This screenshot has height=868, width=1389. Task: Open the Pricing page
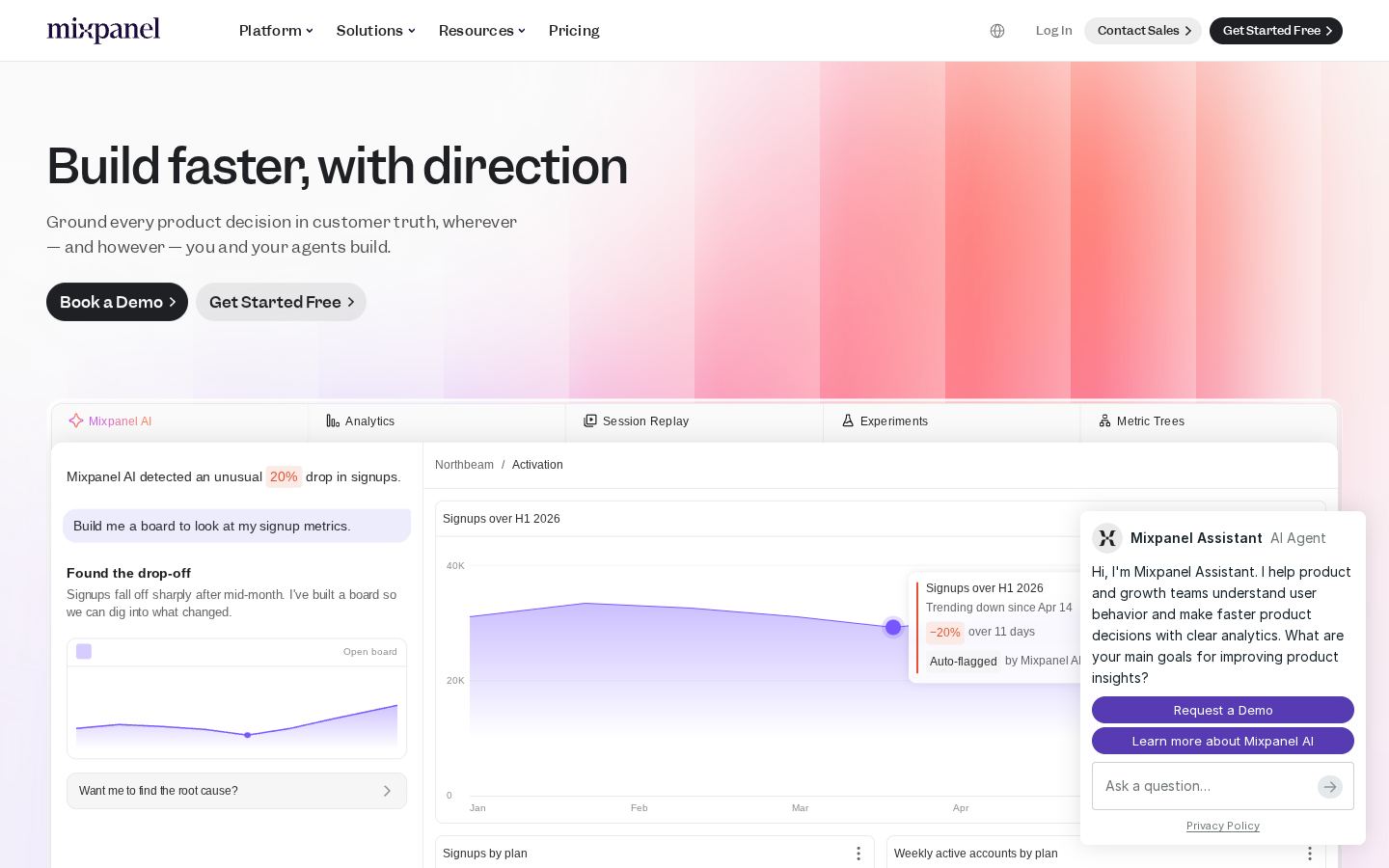click(574, 31)
